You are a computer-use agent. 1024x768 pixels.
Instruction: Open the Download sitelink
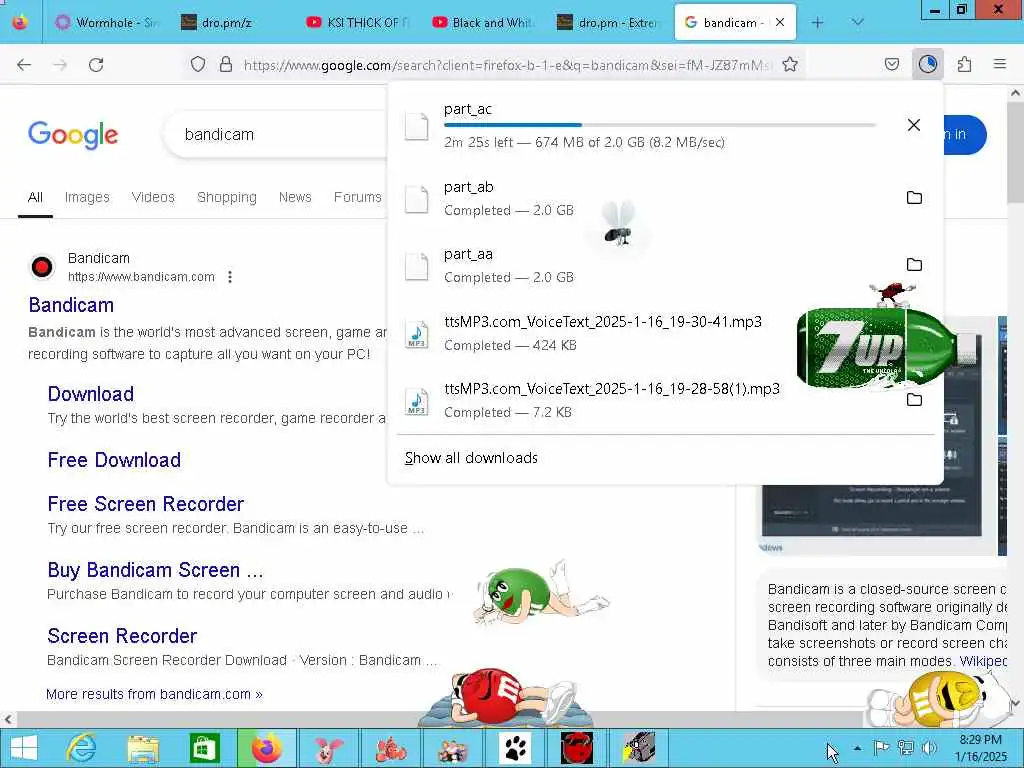(91, 394)
